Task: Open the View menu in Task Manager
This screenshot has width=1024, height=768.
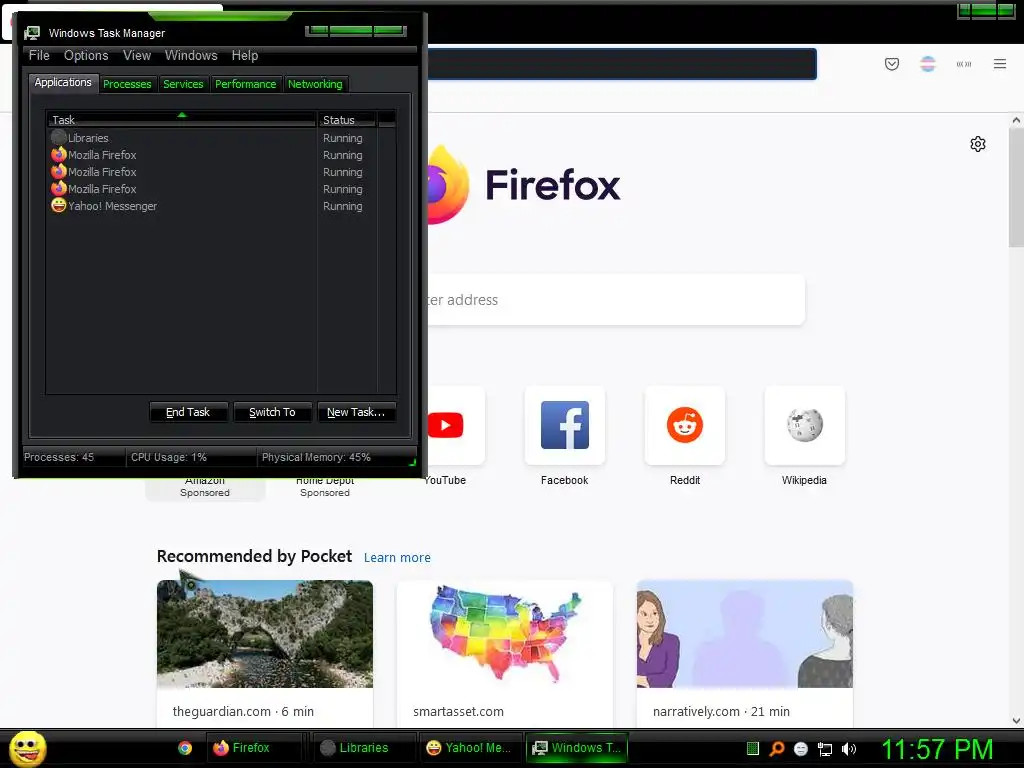Action: tap(136, 56)
